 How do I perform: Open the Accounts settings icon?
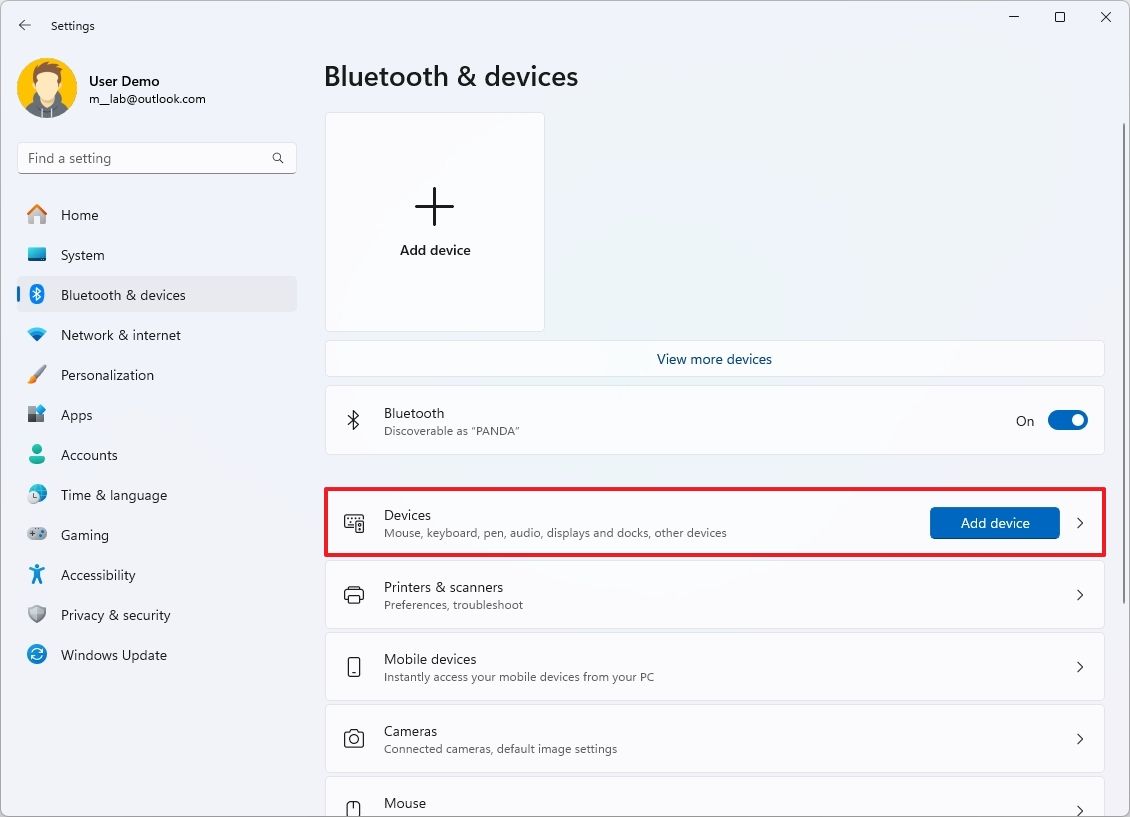coord(43,455)
